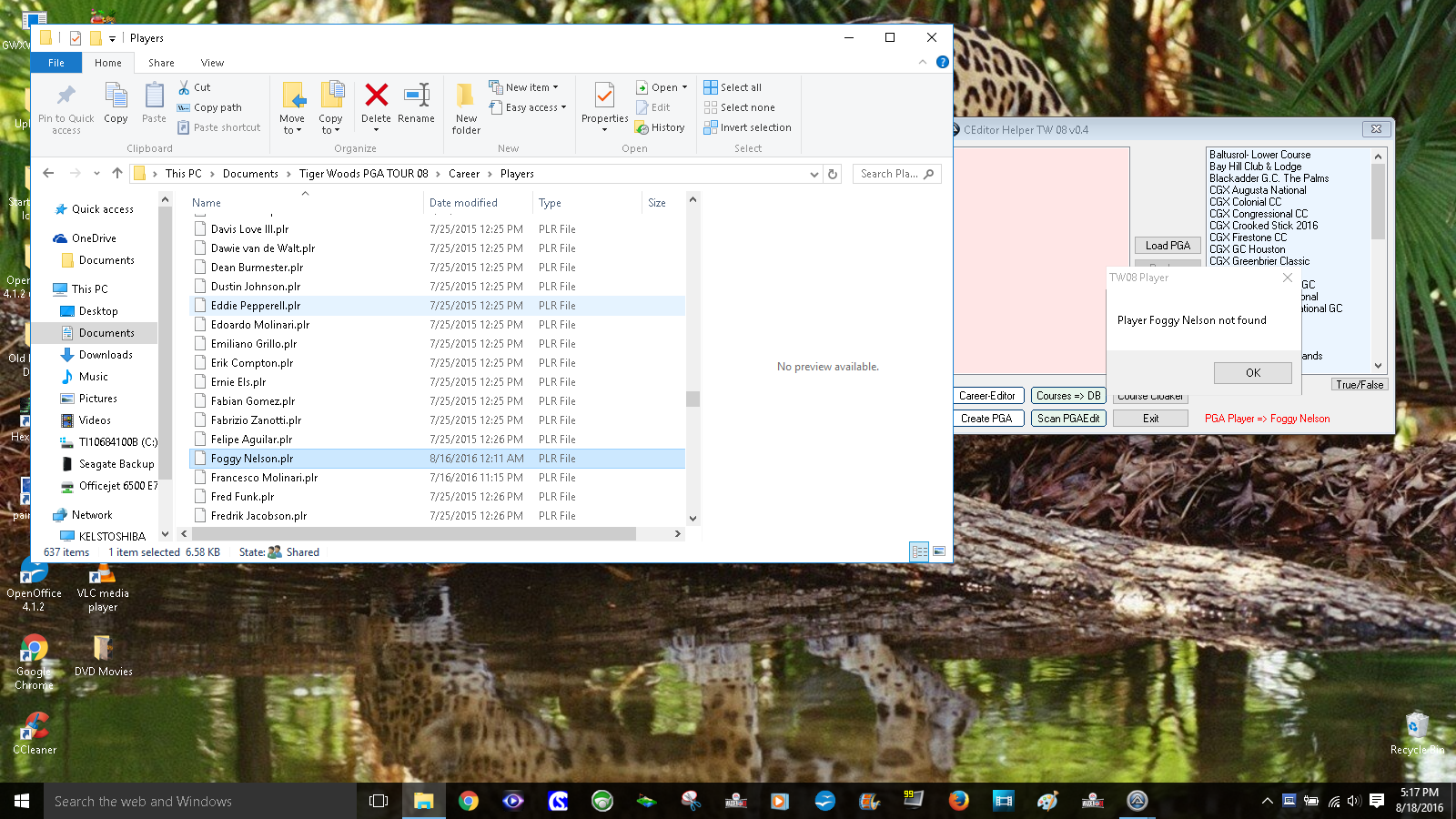The height and width of the screenshot is (819, 1456).
Task: Open CCleaner desktop shortcut
Action: [35, 733]
